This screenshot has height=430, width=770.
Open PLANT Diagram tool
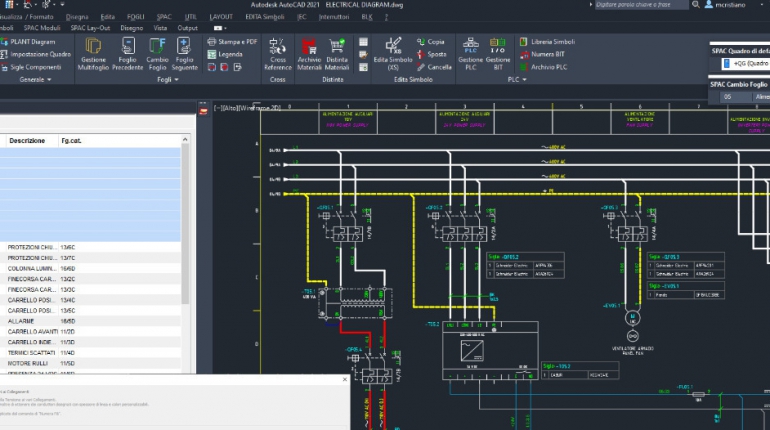(x=28, y=42)
